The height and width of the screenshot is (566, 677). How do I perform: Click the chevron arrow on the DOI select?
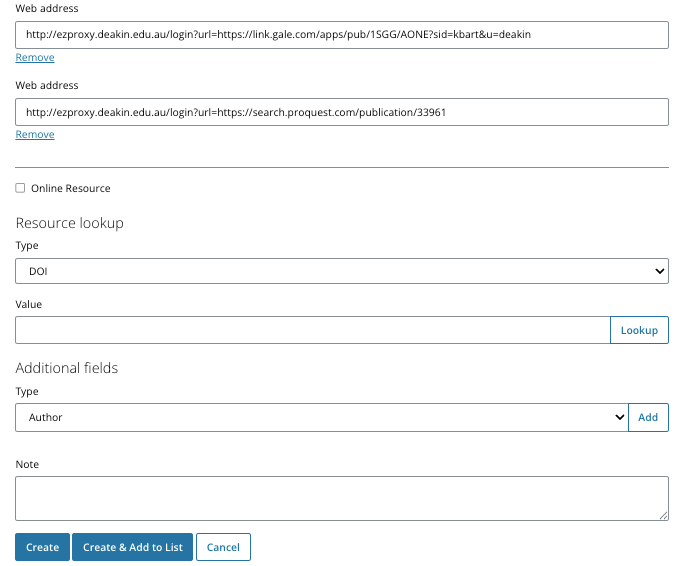click(659, 271)
